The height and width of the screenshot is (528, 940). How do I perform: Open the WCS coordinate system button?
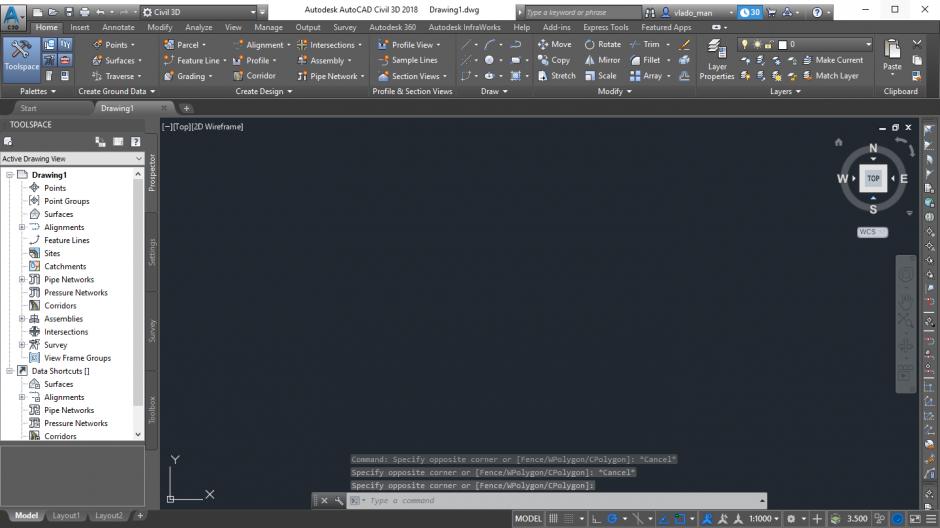[872, 232]
